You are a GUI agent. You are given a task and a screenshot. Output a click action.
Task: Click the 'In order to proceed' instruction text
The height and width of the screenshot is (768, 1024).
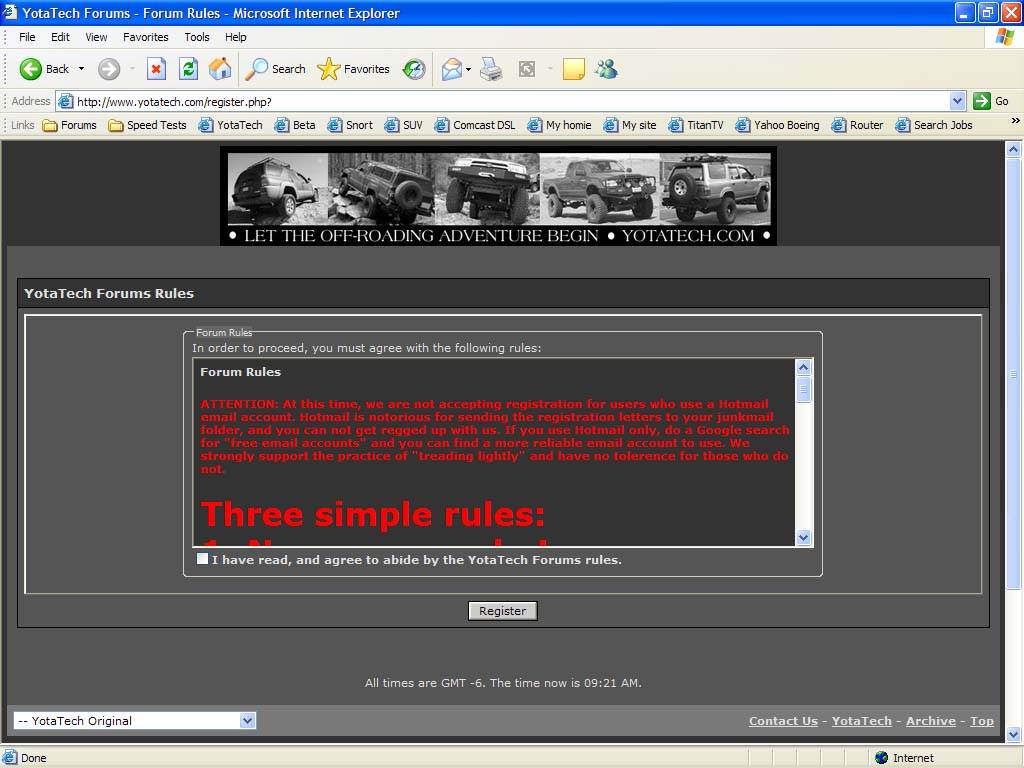point(366,348)
